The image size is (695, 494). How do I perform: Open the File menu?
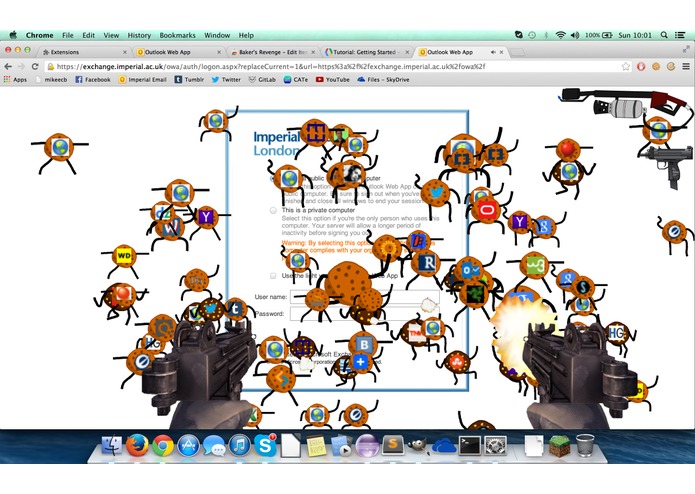[68, 35]
